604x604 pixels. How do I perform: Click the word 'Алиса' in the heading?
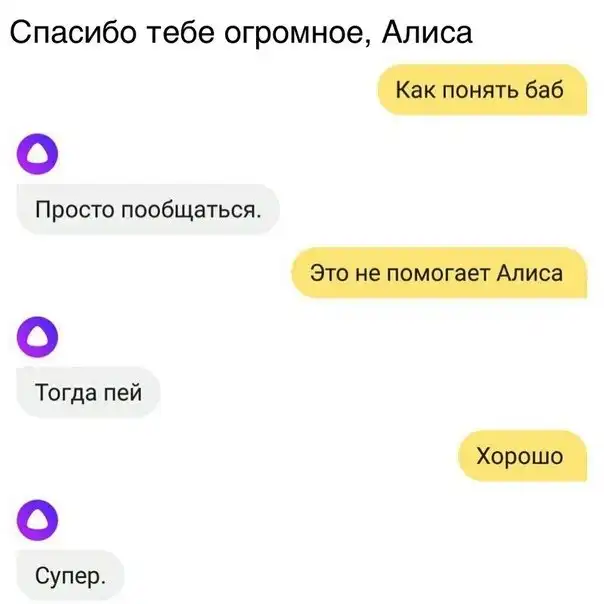pyautogui.click(x=427, y=32)
